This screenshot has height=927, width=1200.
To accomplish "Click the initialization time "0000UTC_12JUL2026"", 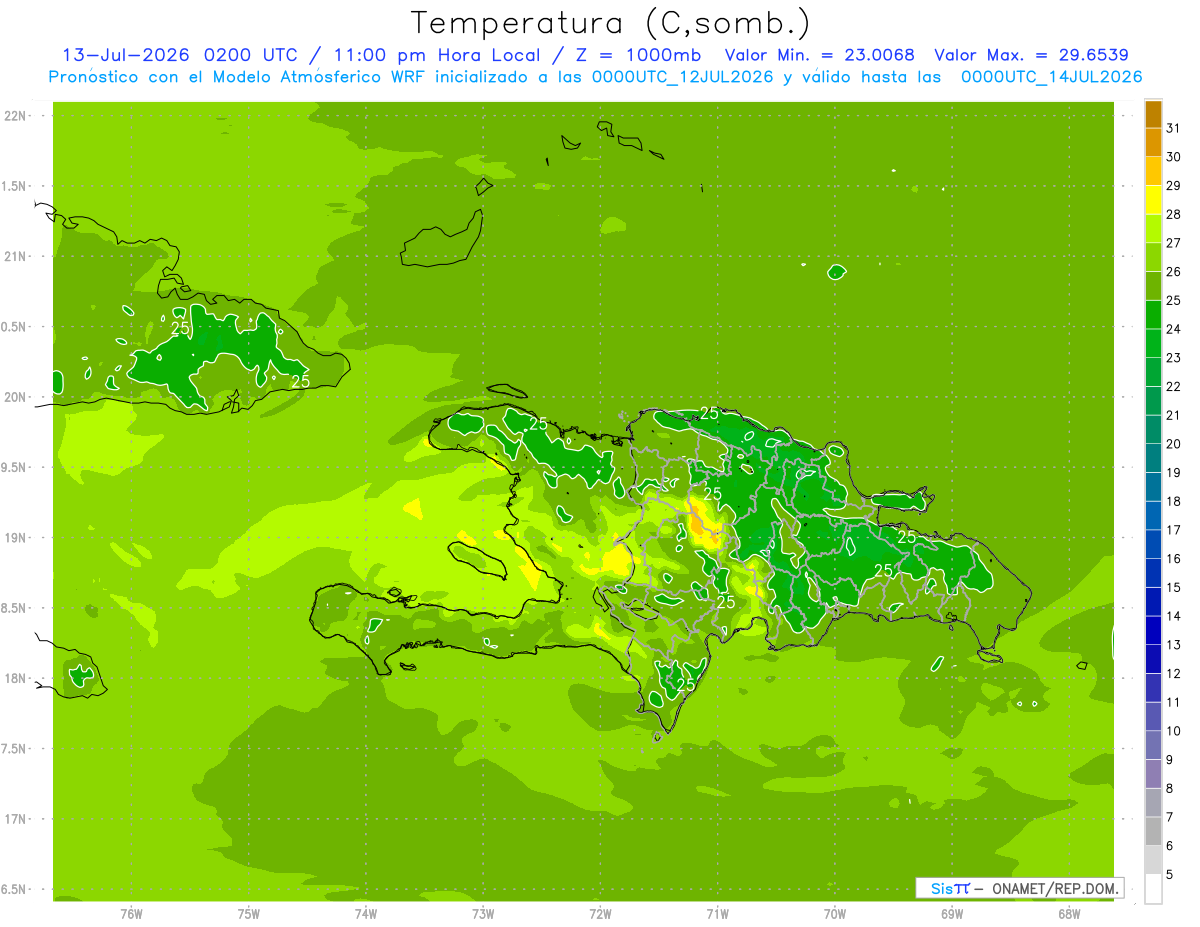I will click(682, 77).
